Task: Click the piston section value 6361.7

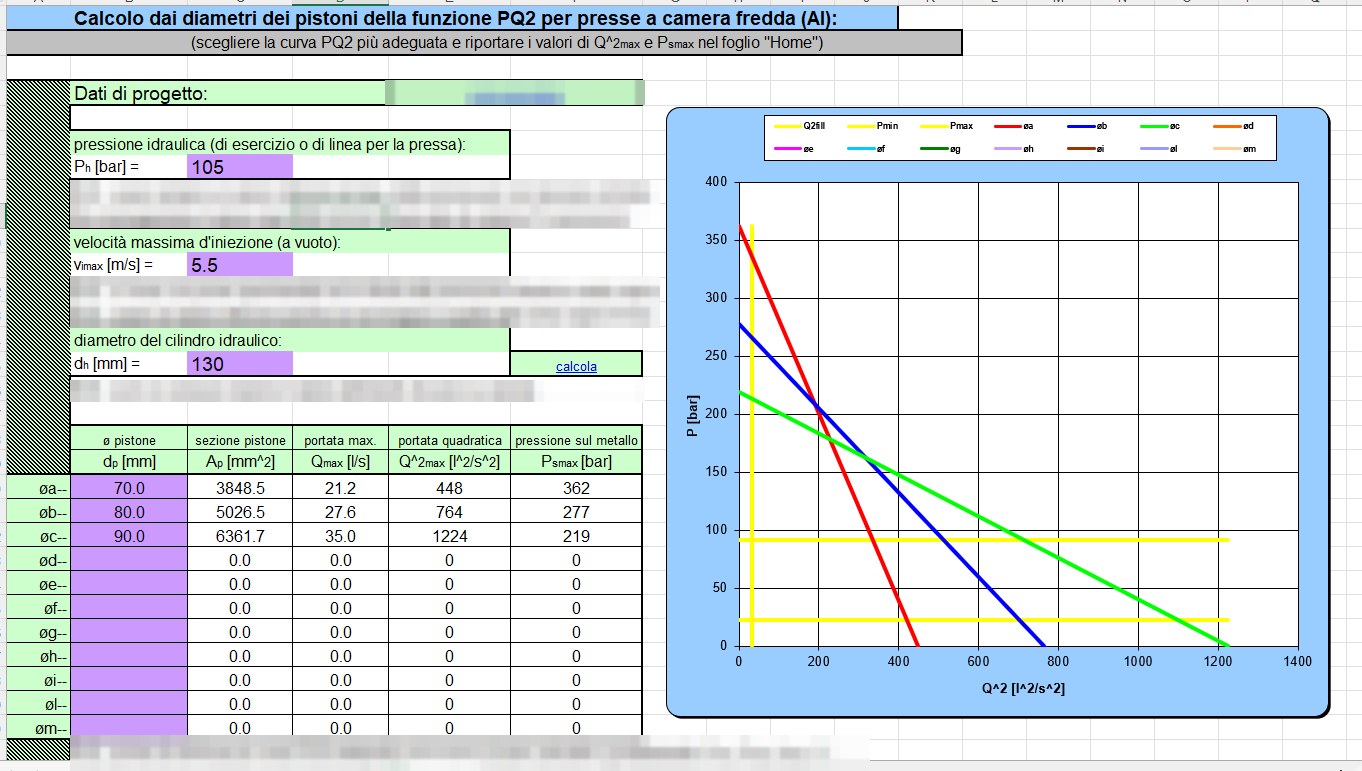Action: [240, 536]
